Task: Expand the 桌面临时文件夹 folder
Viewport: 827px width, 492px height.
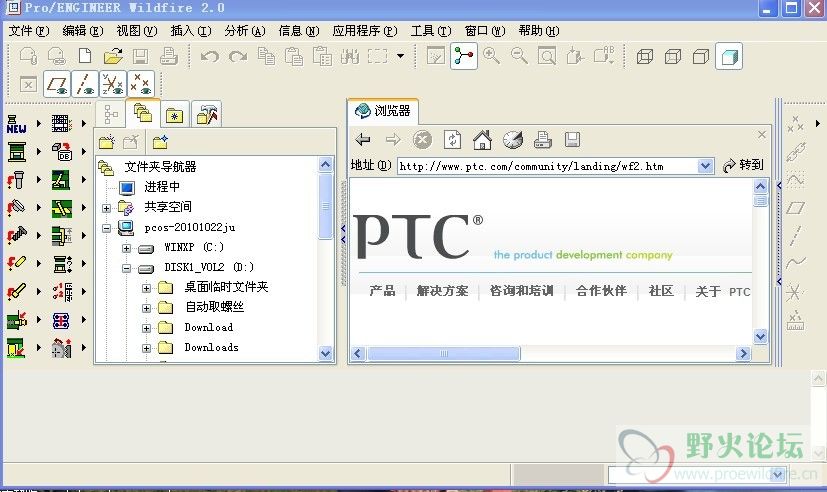Action: [147, 288]
